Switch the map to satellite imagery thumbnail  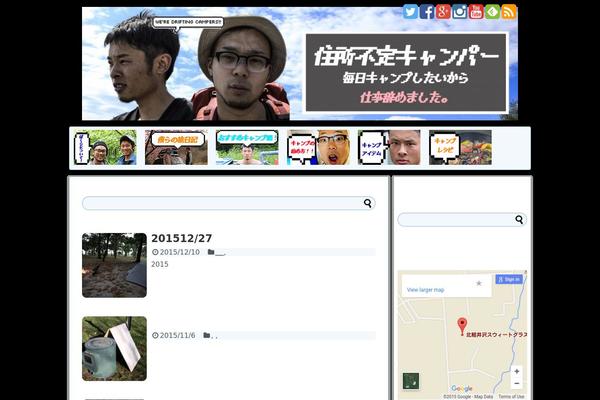coord(411,381)
